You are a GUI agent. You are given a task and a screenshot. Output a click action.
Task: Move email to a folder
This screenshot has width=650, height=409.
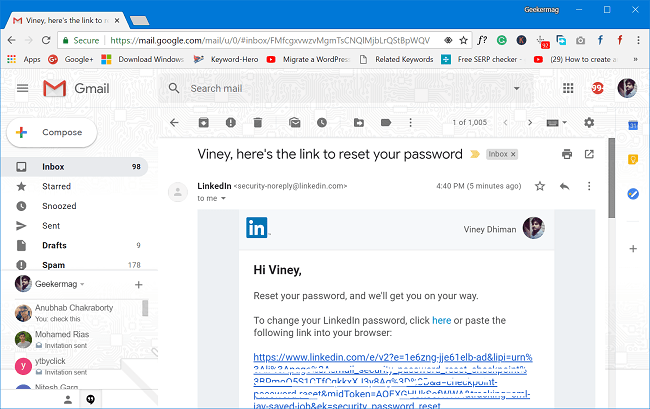tap(359, 123)
